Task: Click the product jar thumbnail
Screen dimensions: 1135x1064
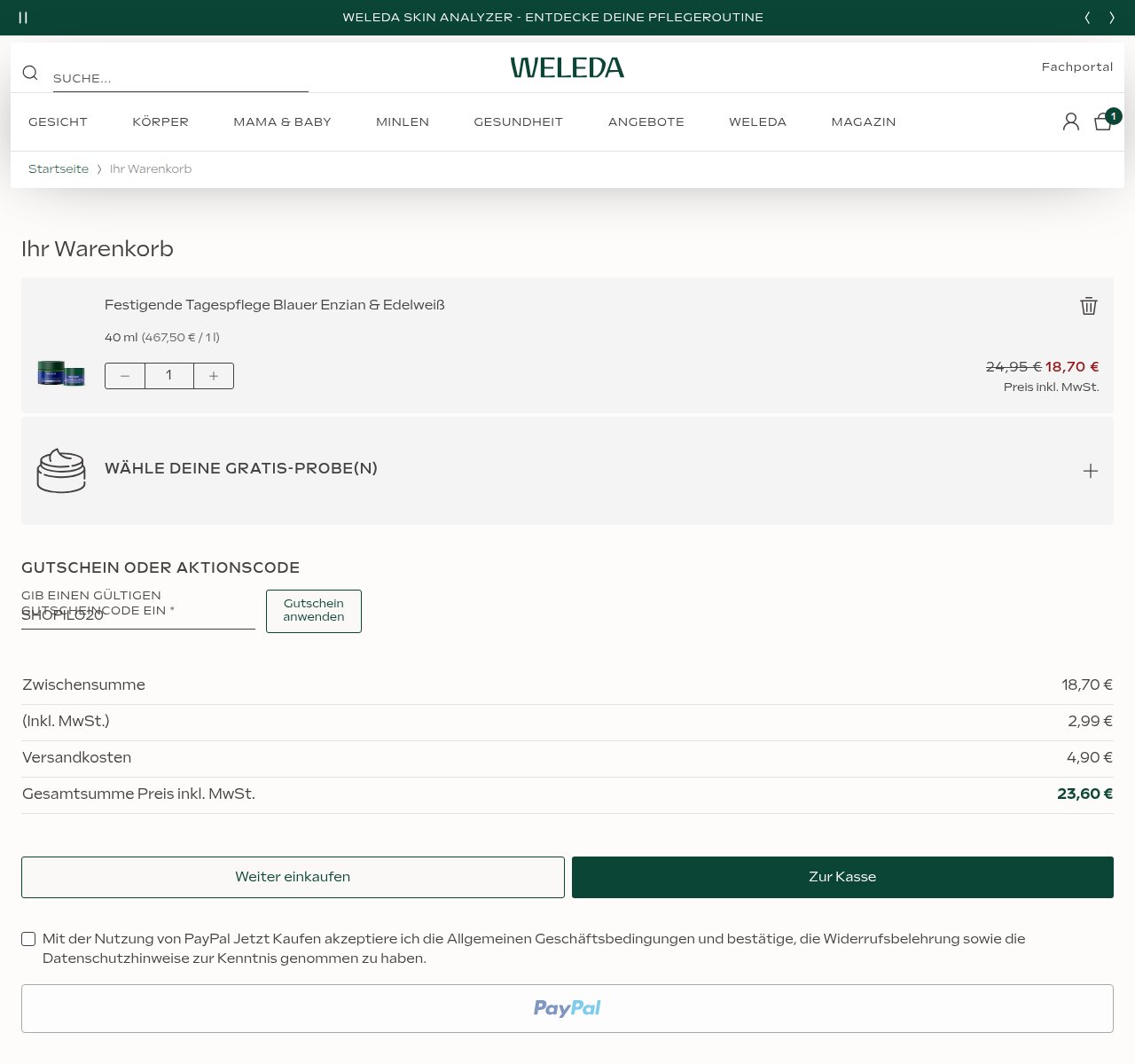Action: pyautogui.click(x=61, y=373)
